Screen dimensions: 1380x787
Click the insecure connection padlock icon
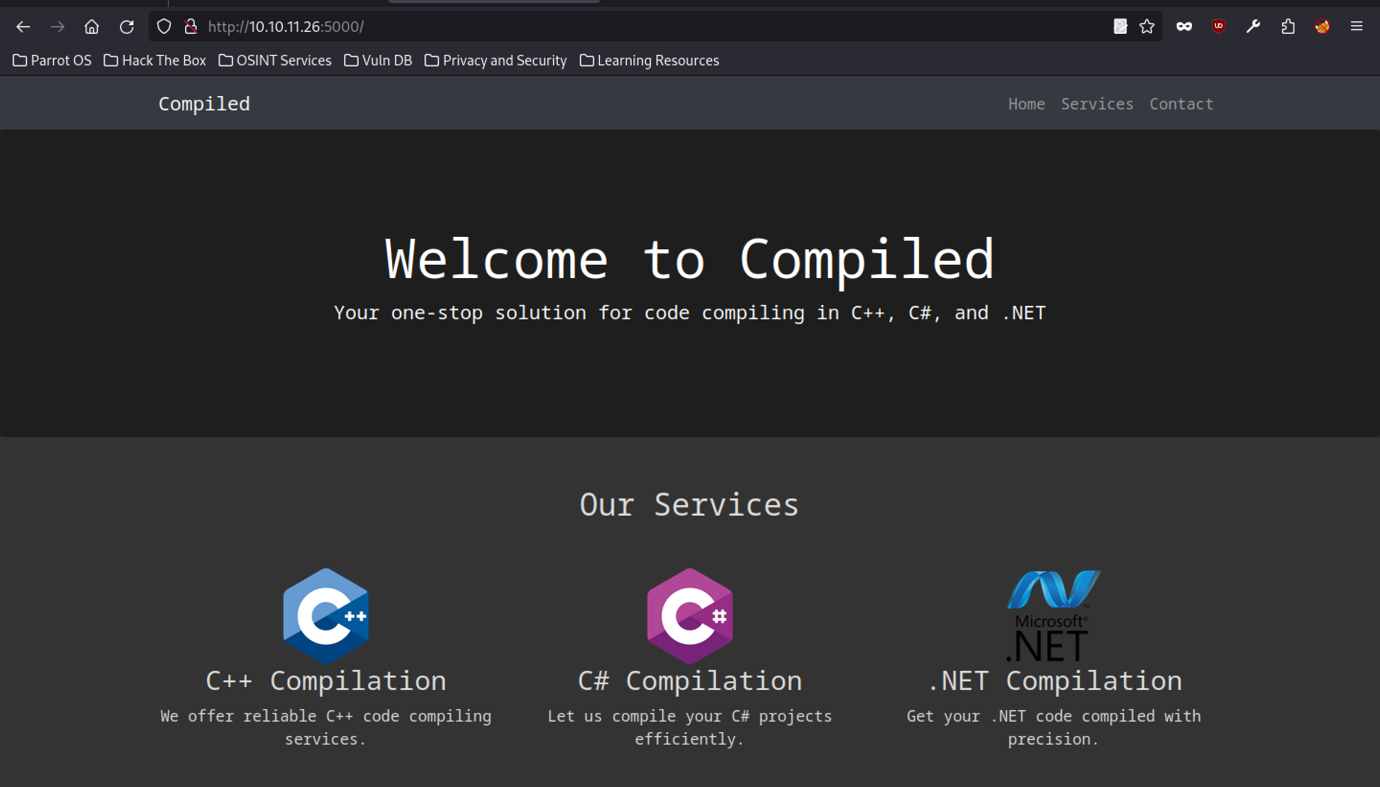tap(190, 27)
